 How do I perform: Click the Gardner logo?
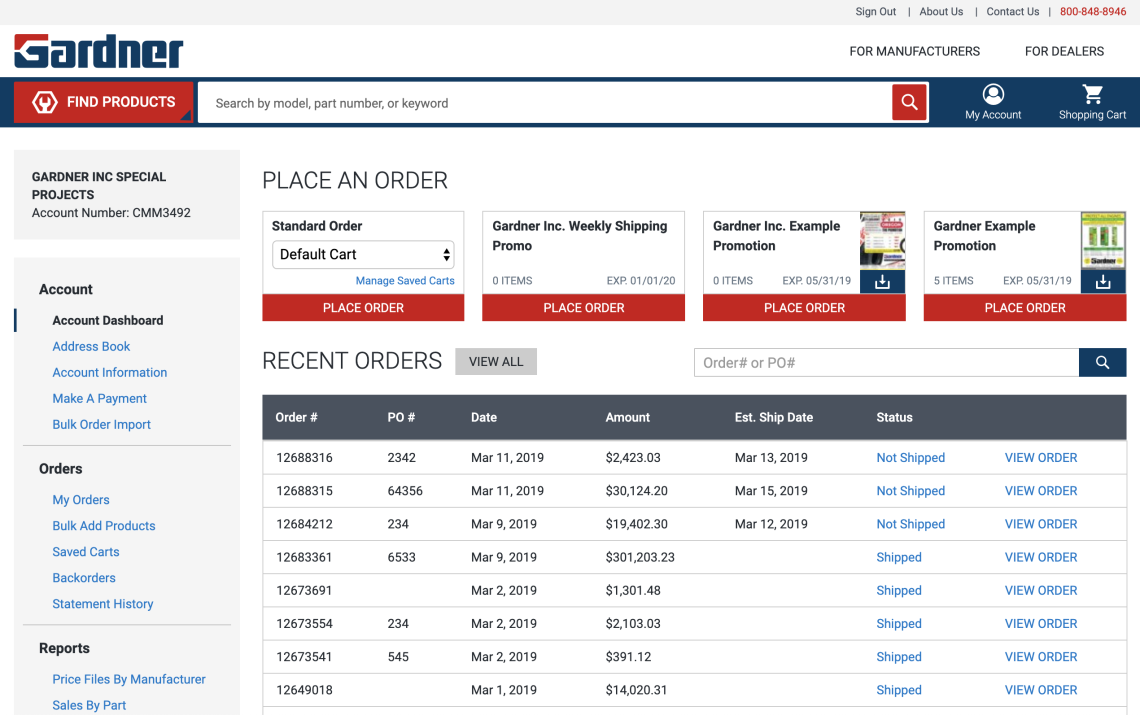[98, 51]
